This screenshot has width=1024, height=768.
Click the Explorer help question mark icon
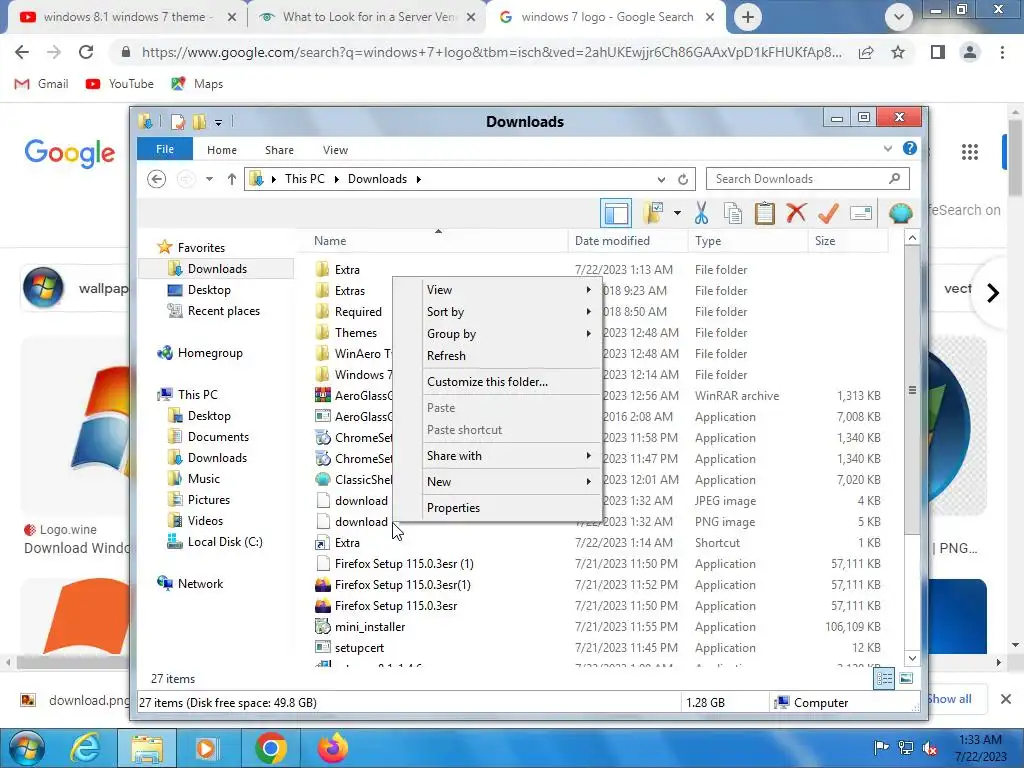[x=910, y=148]
